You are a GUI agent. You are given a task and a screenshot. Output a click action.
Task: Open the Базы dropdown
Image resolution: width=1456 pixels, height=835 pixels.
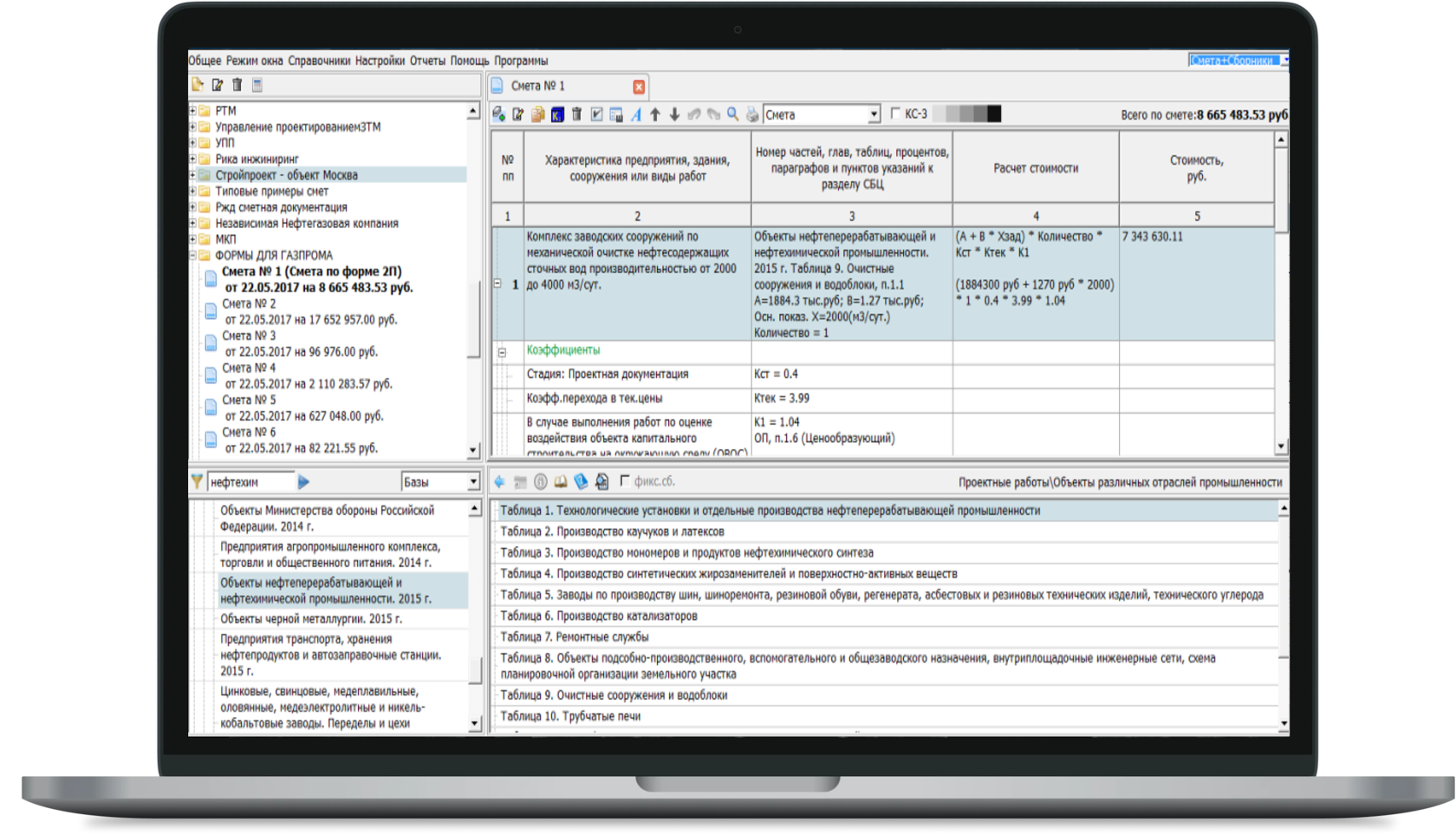(473, 481)
